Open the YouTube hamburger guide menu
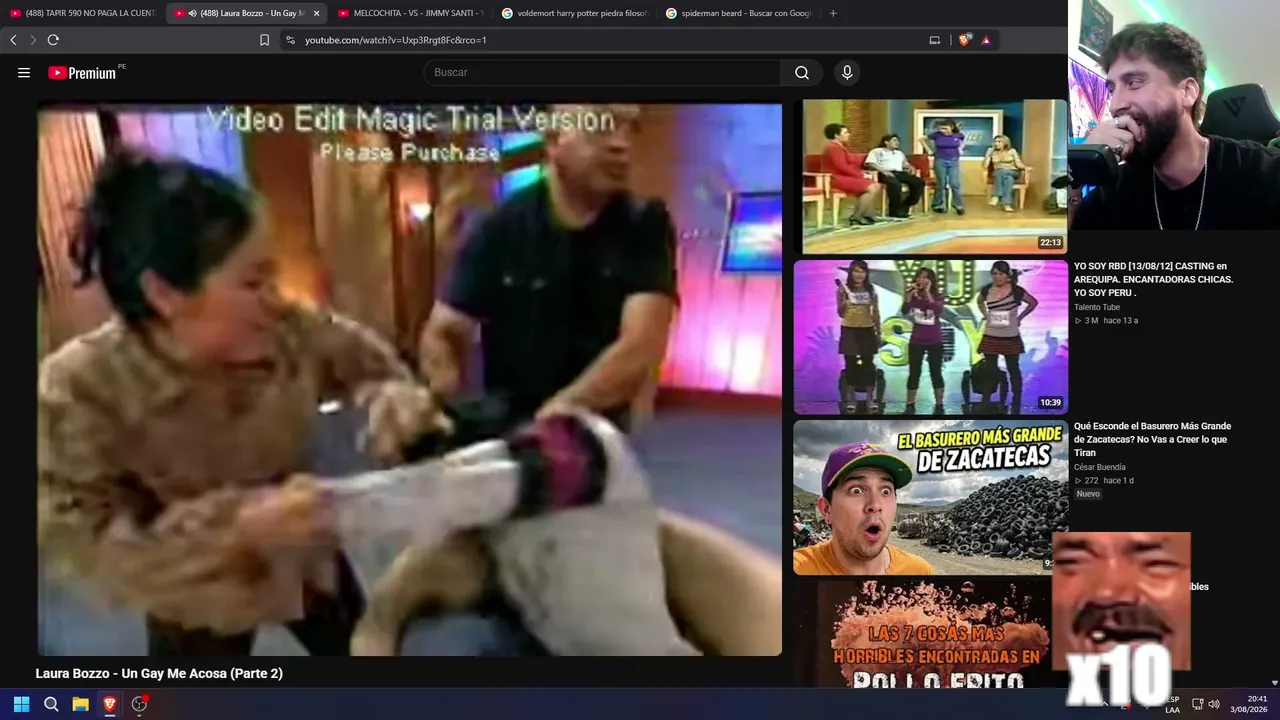Screen dimensions: 1280x720 (x=24, y=73)
